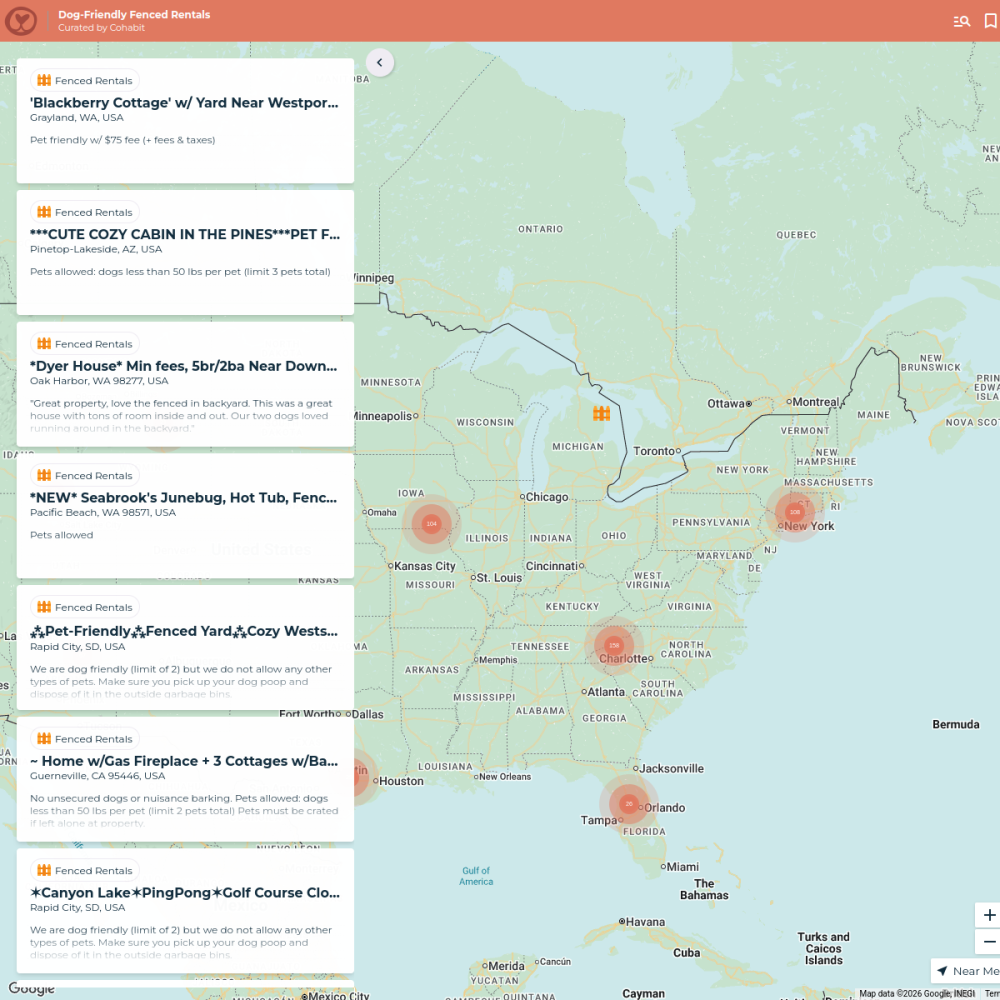Click the Cohabit heart logo

21,21
